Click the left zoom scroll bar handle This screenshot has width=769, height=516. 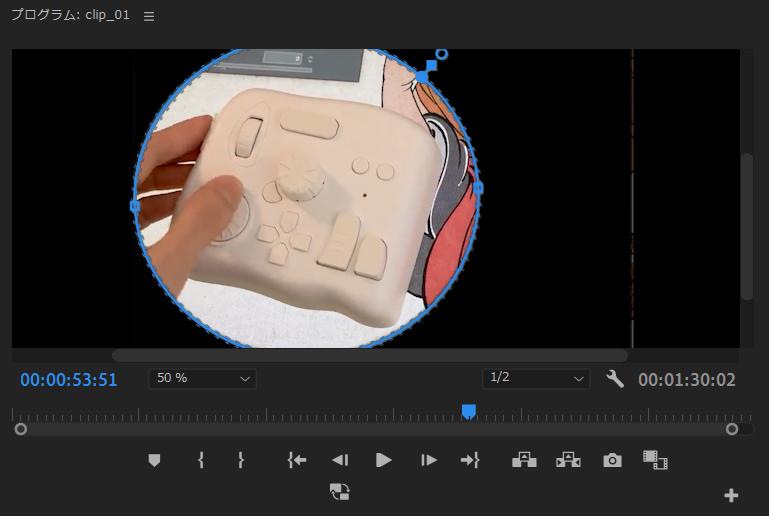click(21, 429)
